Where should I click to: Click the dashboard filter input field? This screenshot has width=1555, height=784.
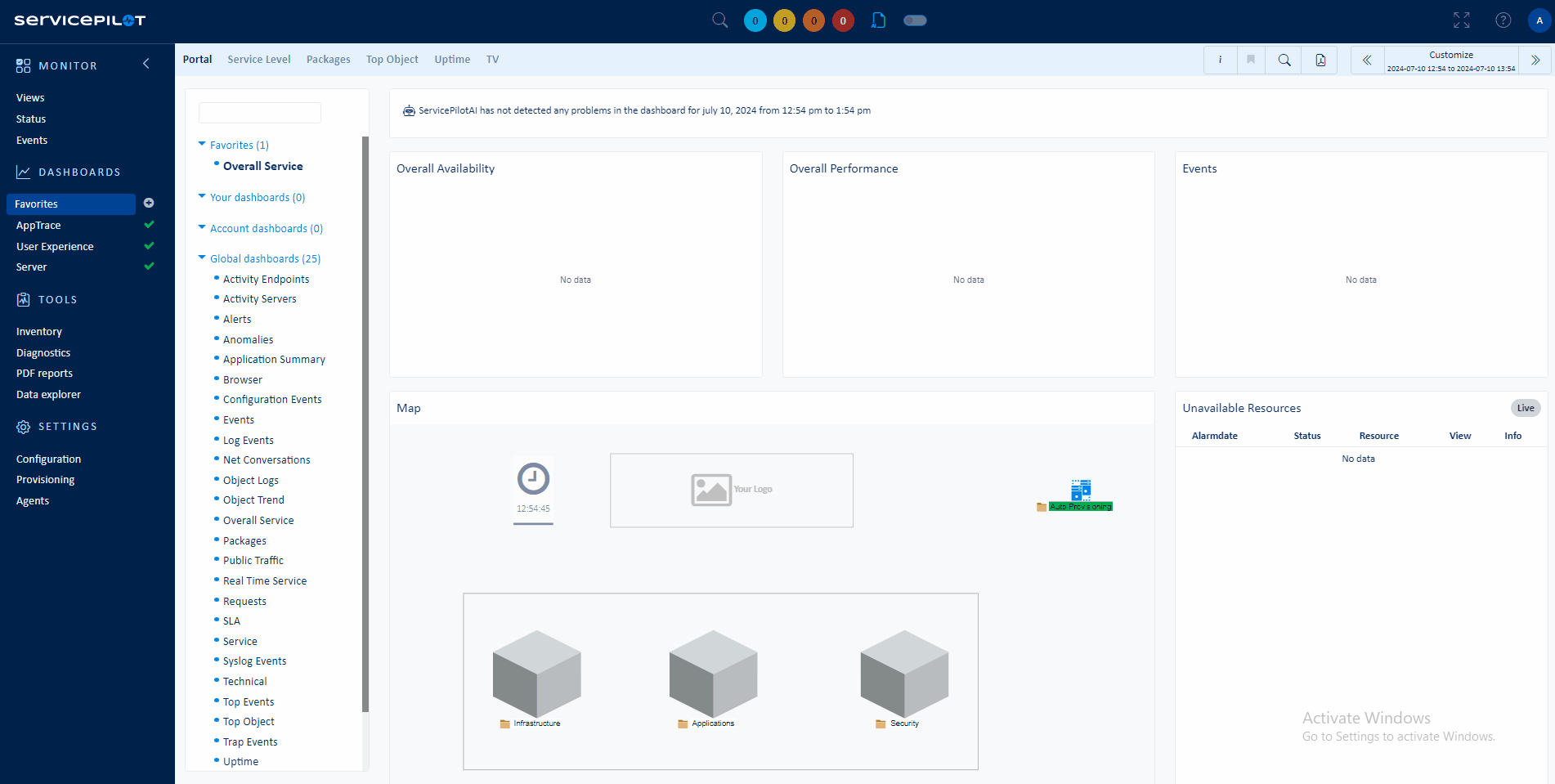coord(260,113)
